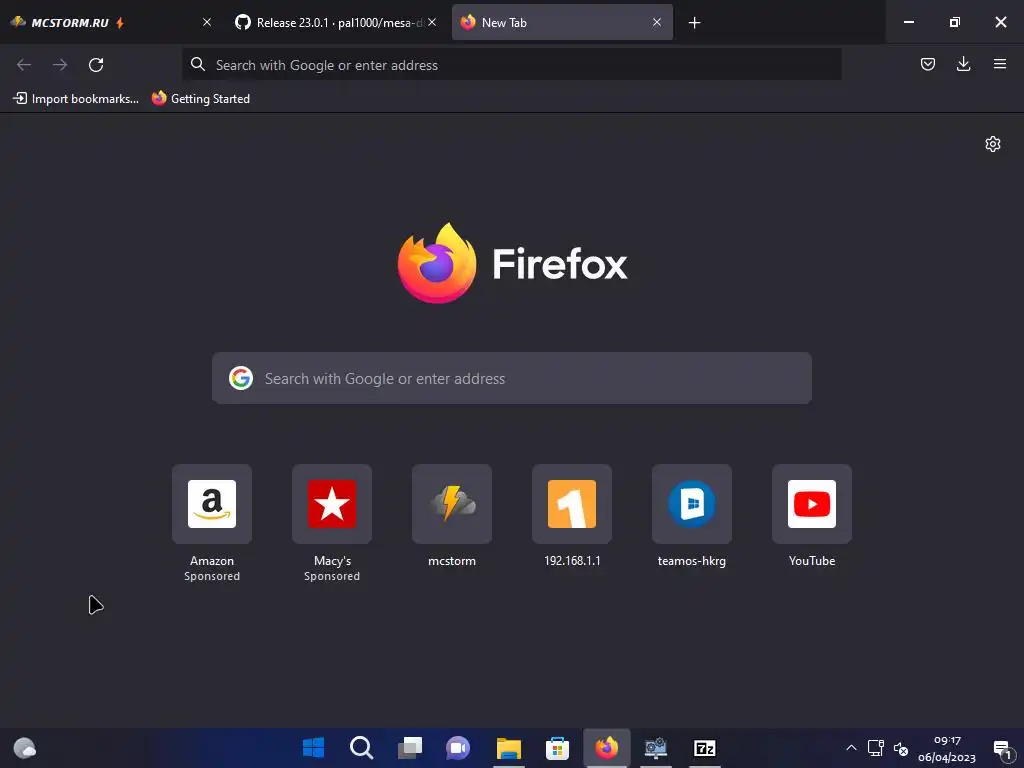Open the computer settings app on taskbar
The height and width of the screenshot is (768, 1024).
(656, 748)
